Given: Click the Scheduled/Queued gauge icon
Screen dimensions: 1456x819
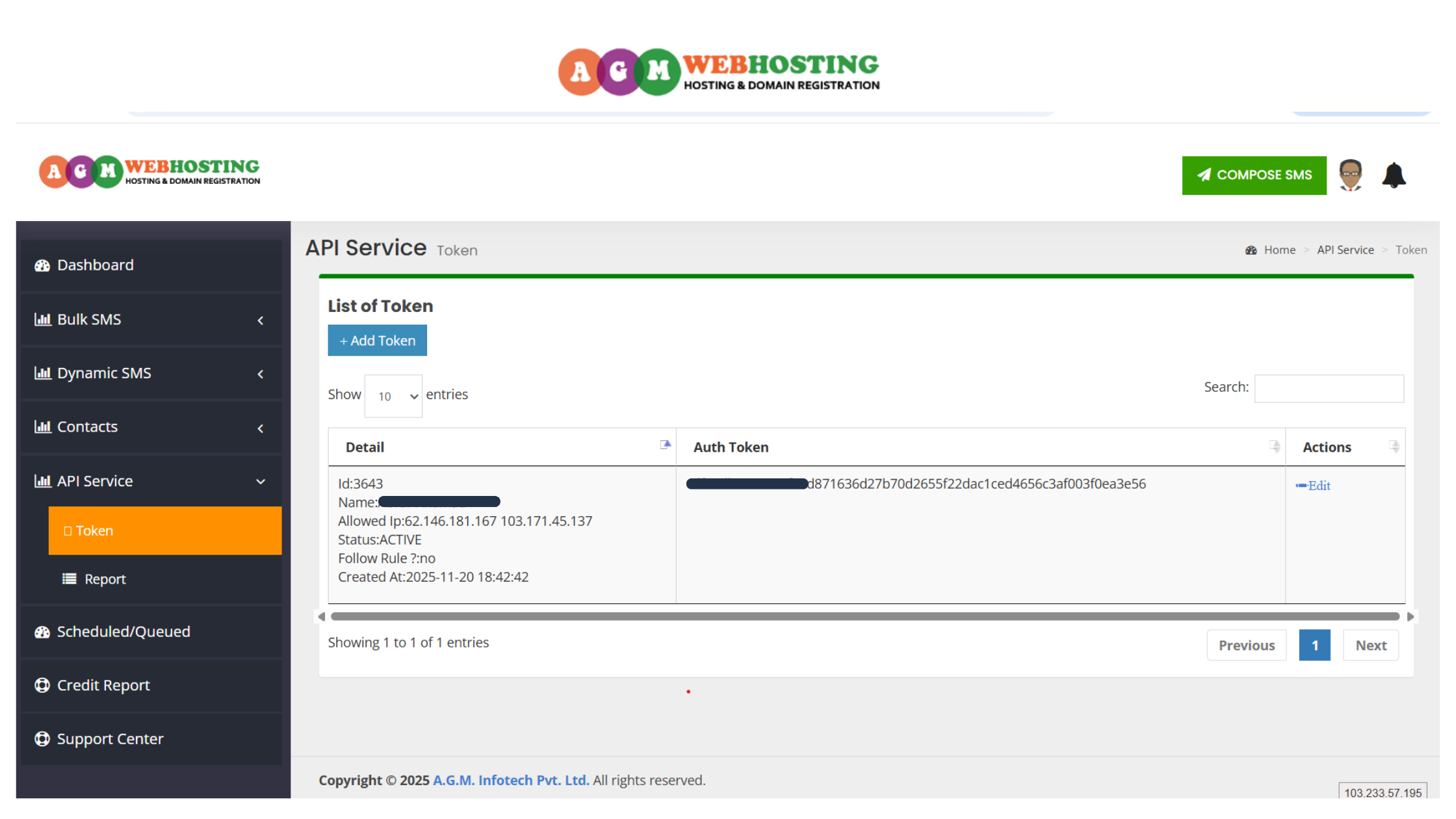Looking at the screenshot, I should pyautogui.click(x=42, y=632).
